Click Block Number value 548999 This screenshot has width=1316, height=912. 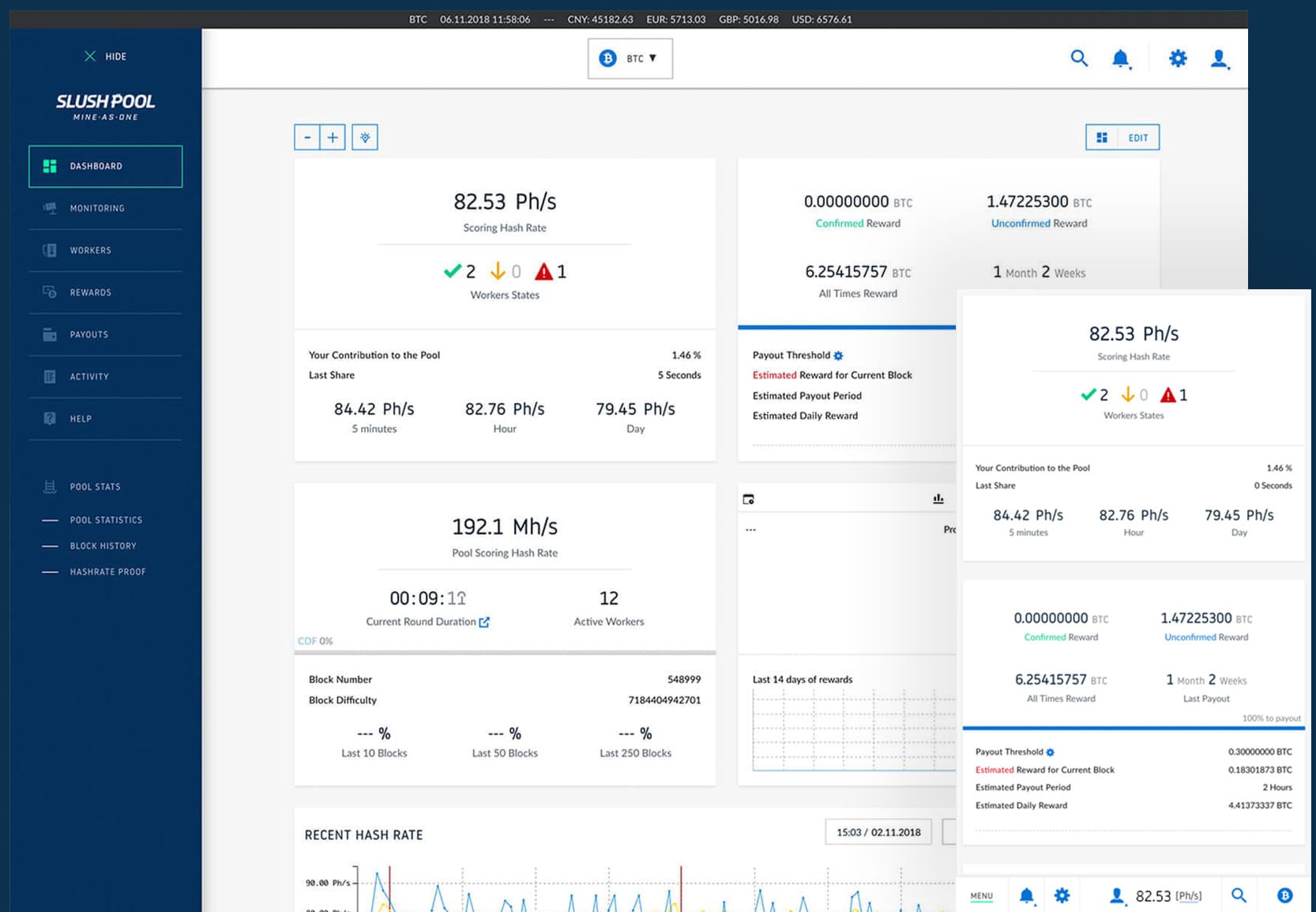(x=684, y=680)
